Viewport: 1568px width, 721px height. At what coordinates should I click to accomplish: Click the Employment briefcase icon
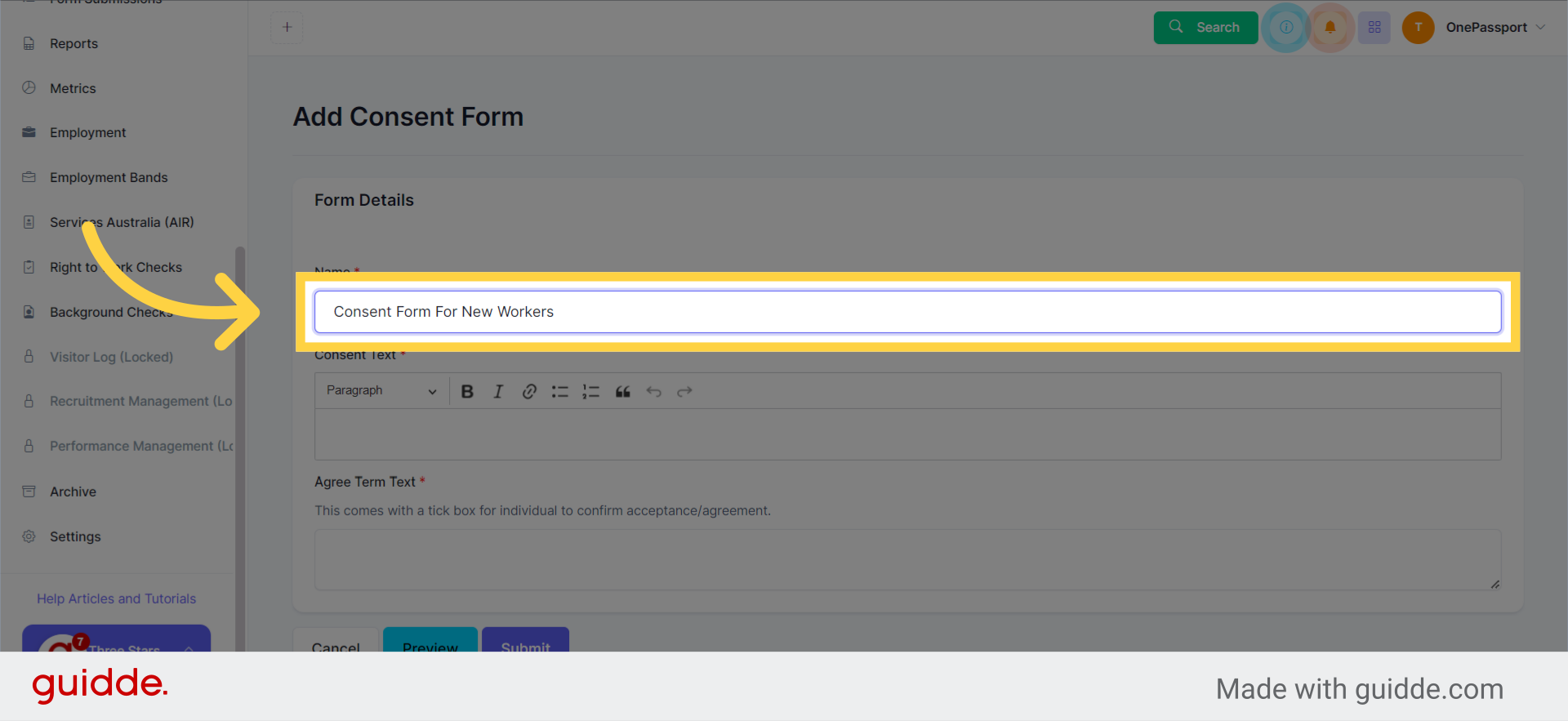click(29, 131)
